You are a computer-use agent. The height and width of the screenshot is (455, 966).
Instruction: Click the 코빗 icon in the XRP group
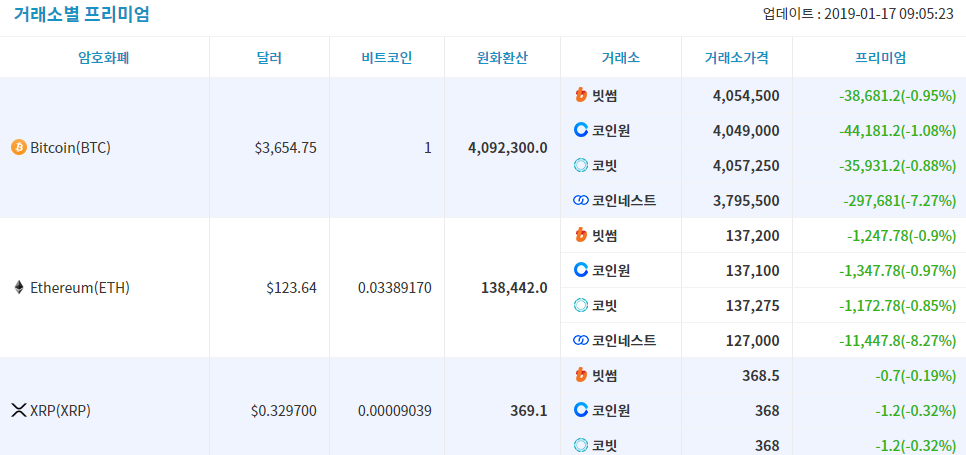(x=580, y=445)
